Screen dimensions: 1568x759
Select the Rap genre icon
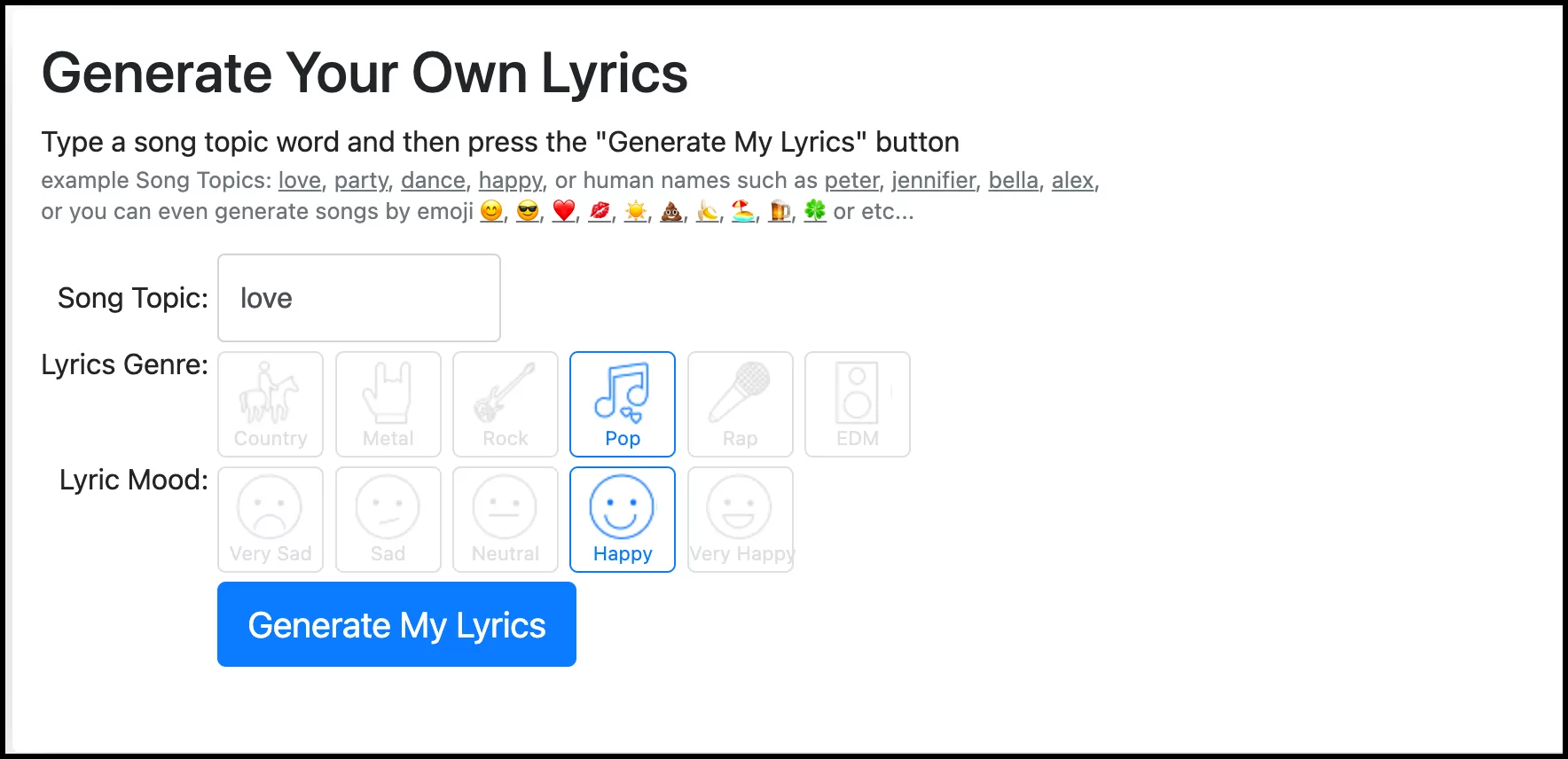click(x=740, y=404)
